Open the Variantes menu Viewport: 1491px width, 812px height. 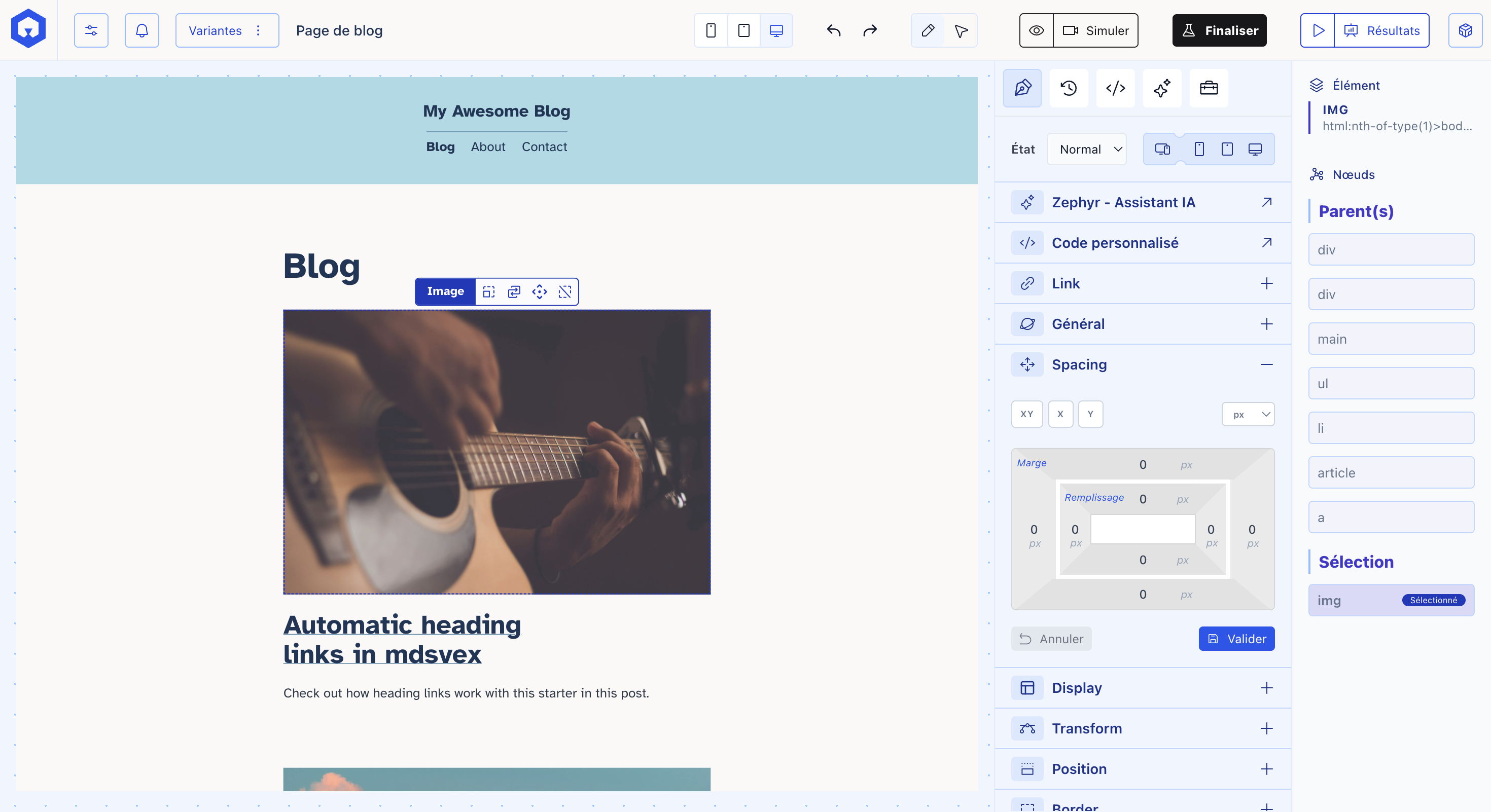(226, 30)
